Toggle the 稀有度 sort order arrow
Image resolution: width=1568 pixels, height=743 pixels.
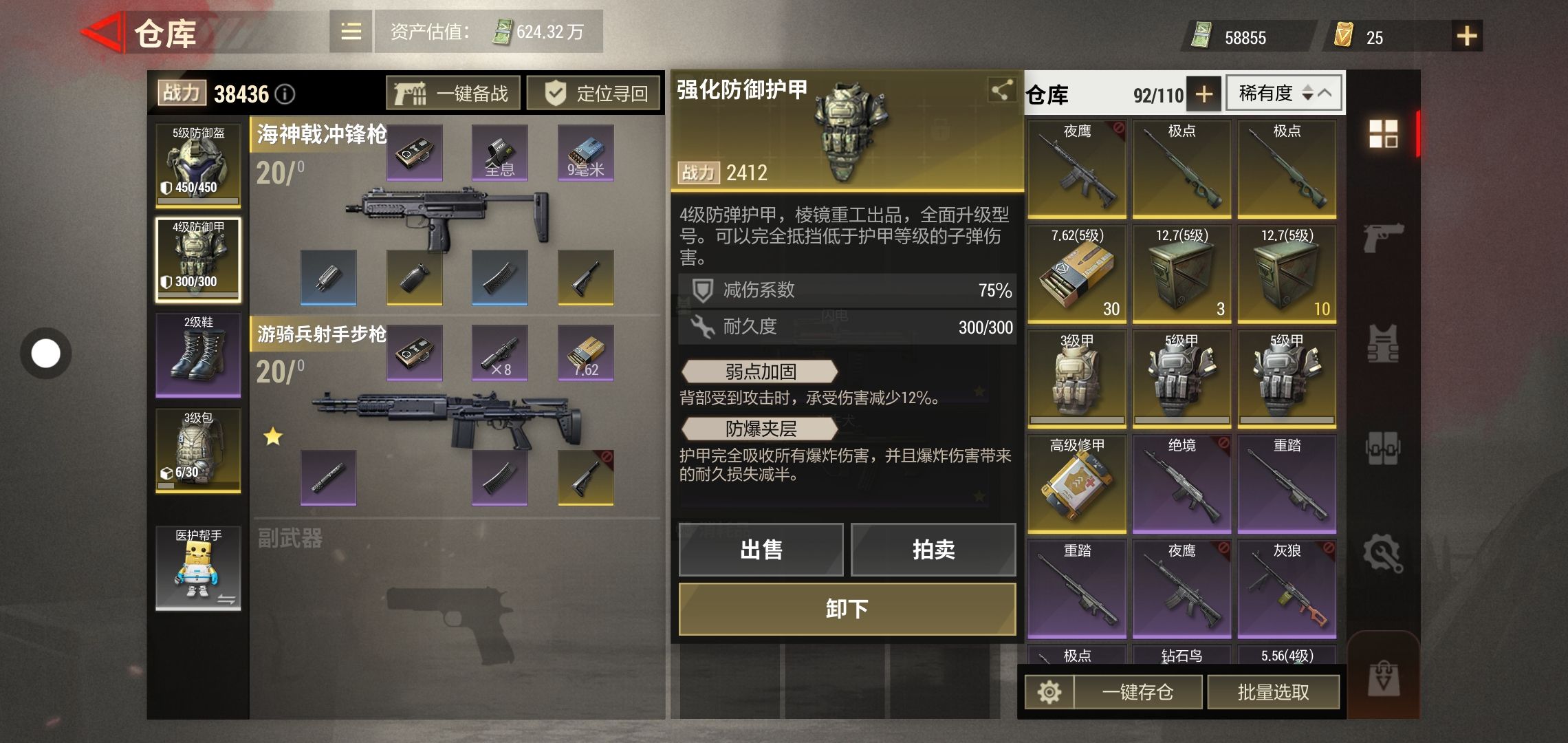tap(1307, 93)
